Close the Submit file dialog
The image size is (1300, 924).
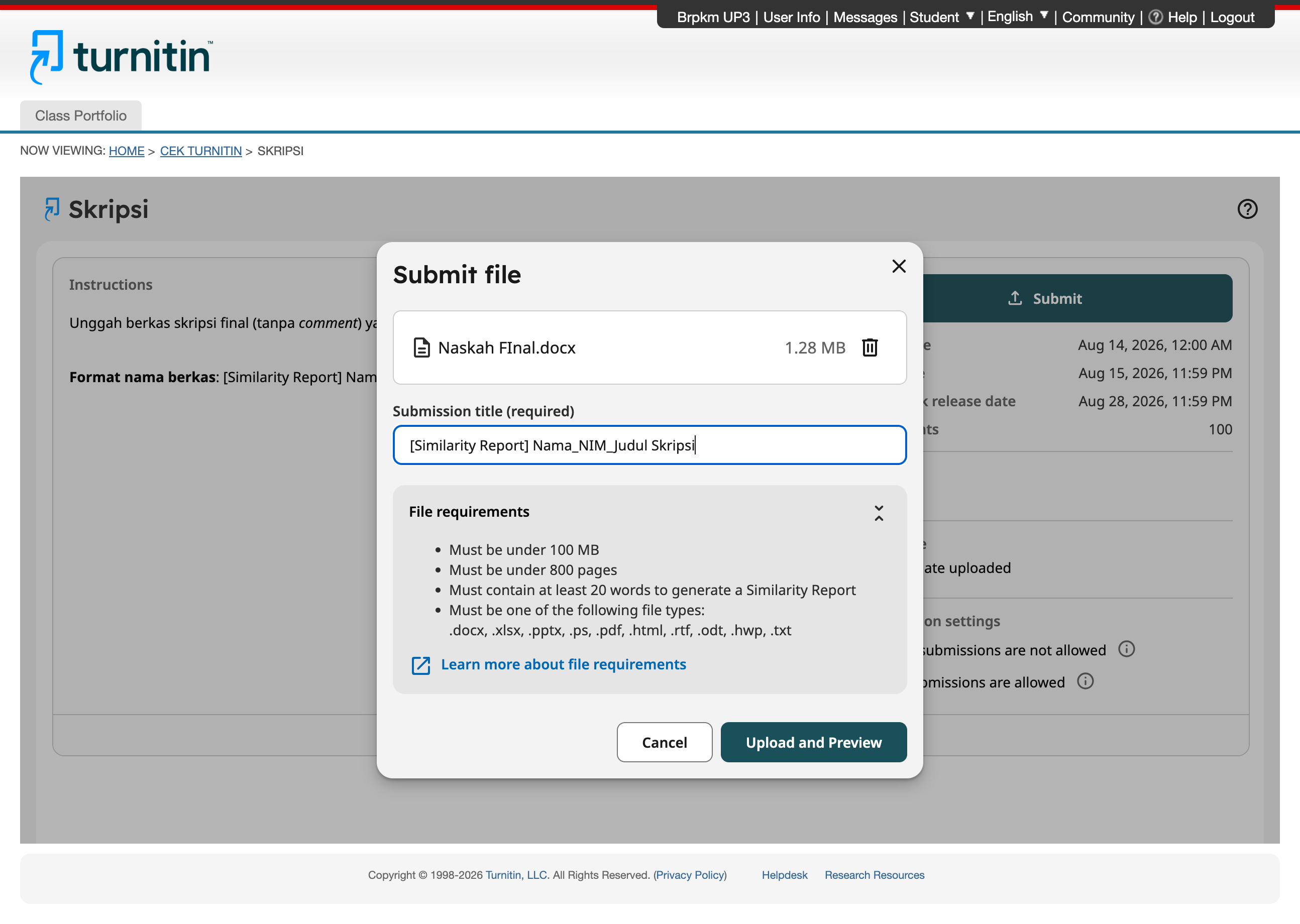click(x=899, y=266)
